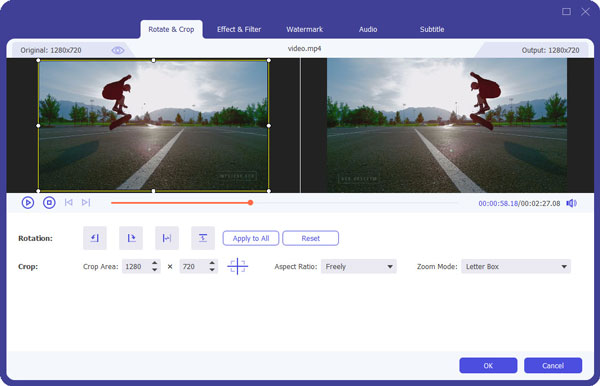The width and height of the screenshot is (600, 386).
Task: Click the crop height field 720
Action: tap(193, 266)
